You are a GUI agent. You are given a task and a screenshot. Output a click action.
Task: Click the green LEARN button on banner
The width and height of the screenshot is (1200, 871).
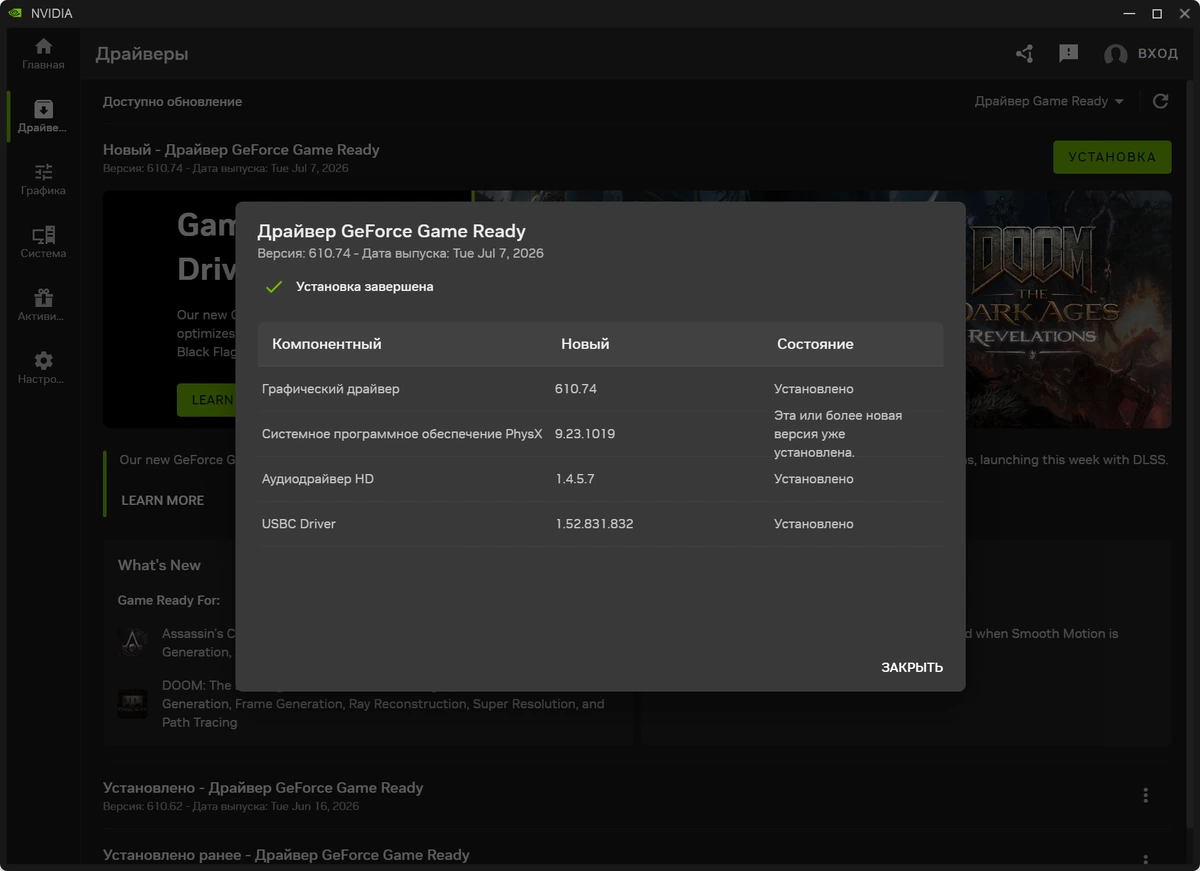click(206, 400)
